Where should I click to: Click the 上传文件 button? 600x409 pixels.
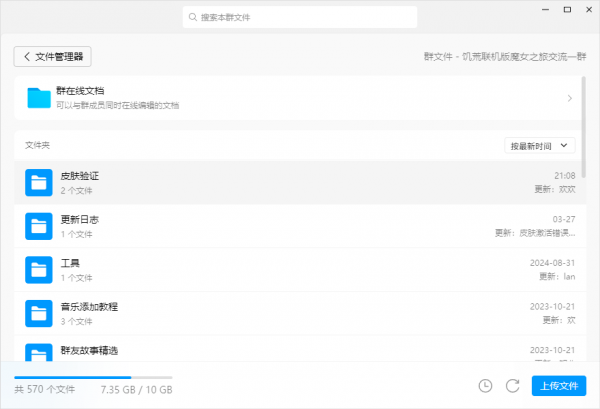pos(558,386)
